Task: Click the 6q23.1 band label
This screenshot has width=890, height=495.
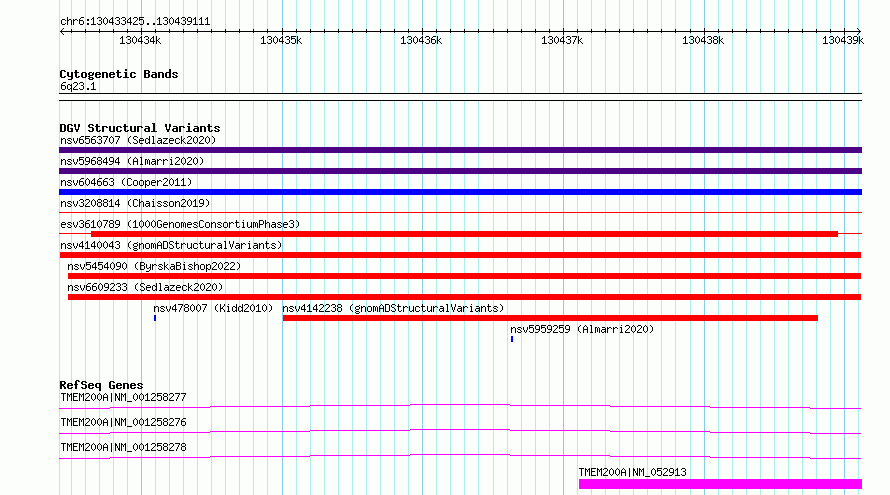Action: 78,87
